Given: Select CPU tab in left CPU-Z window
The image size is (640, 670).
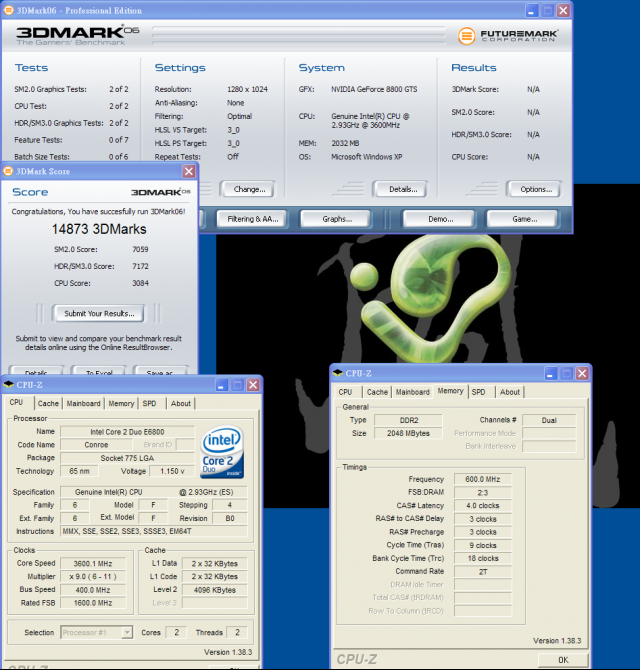Looking at the screenshot, I should (17, 403).
